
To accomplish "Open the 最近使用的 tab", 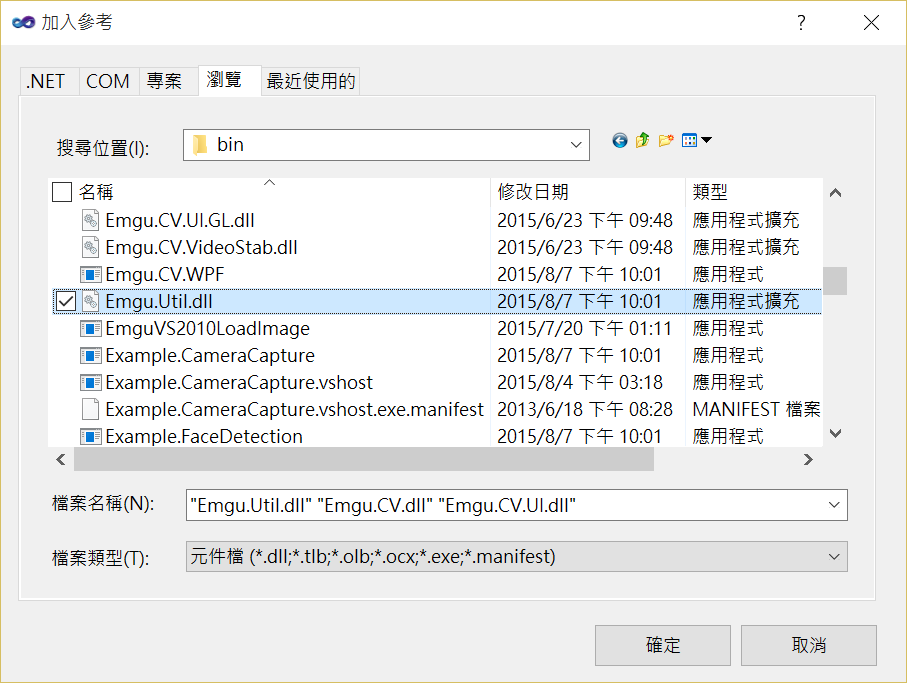I will coord(311,81).
